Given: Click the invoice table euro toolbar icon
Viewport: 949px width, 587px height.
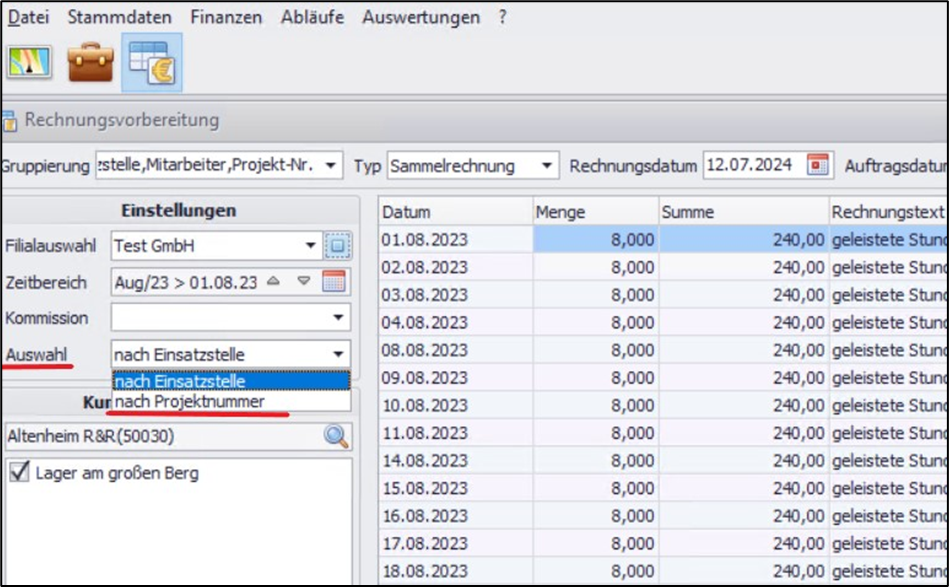Looking at the screenshot, I should (x=151, y=63).
